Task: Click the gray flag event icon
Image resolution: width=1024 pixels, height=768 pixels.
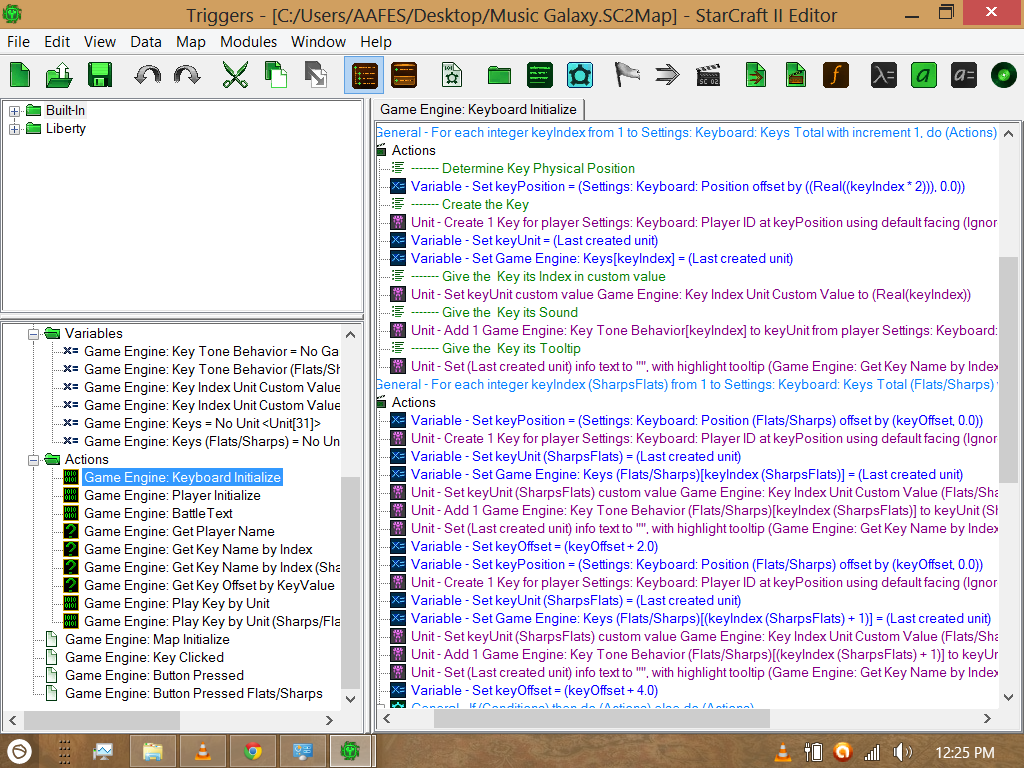Action: pyautogui.click(x=627, y=75)
